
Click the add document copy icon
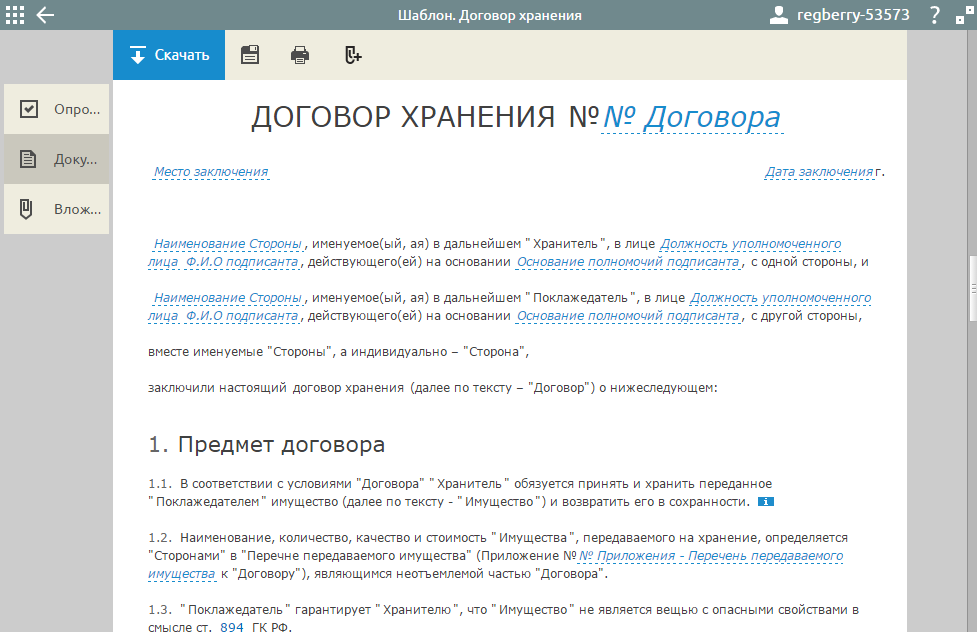353,55
